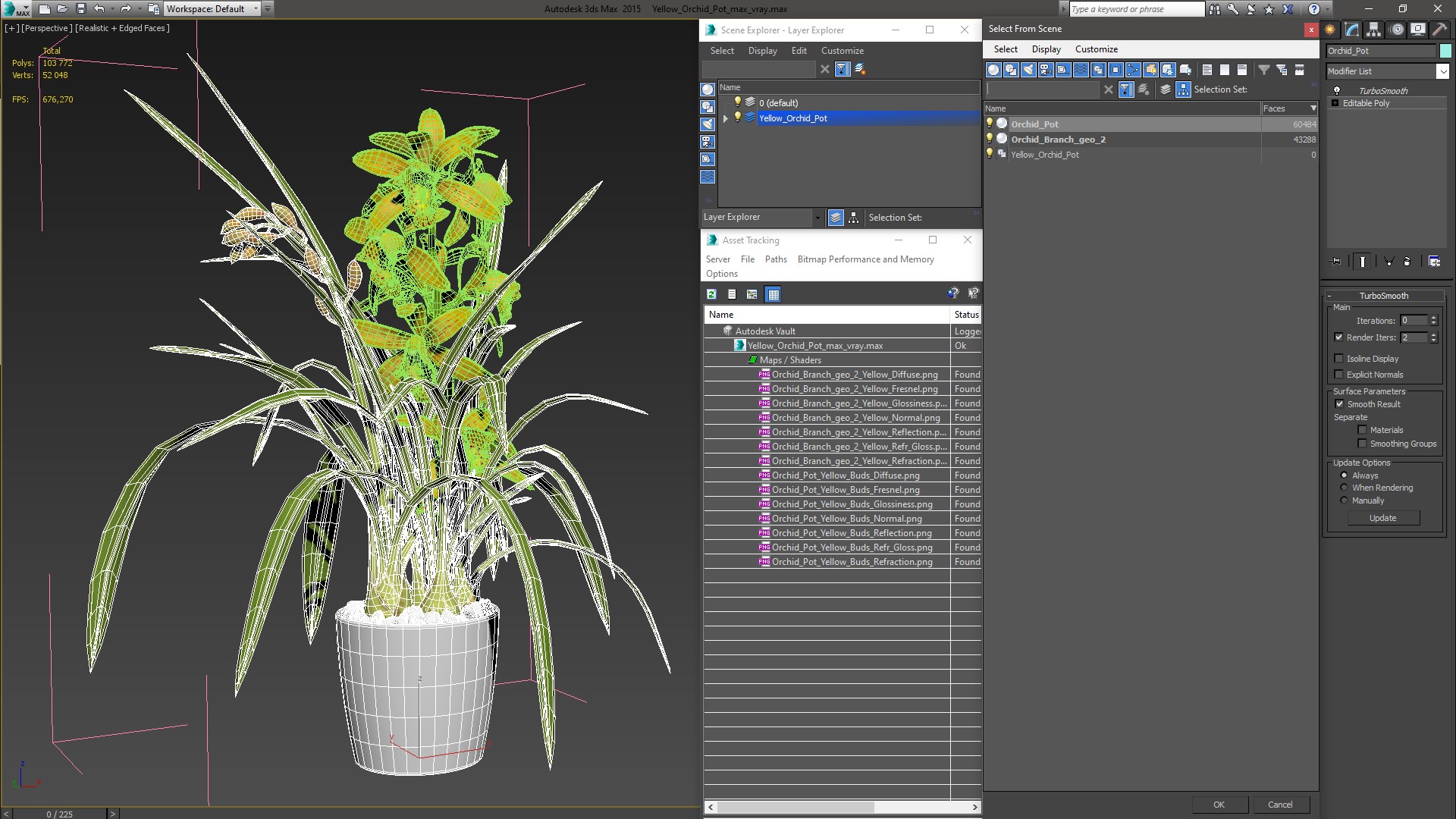Open the Bitmap Performance and Memory menu
1456x819 pixels.
(865, 259)
